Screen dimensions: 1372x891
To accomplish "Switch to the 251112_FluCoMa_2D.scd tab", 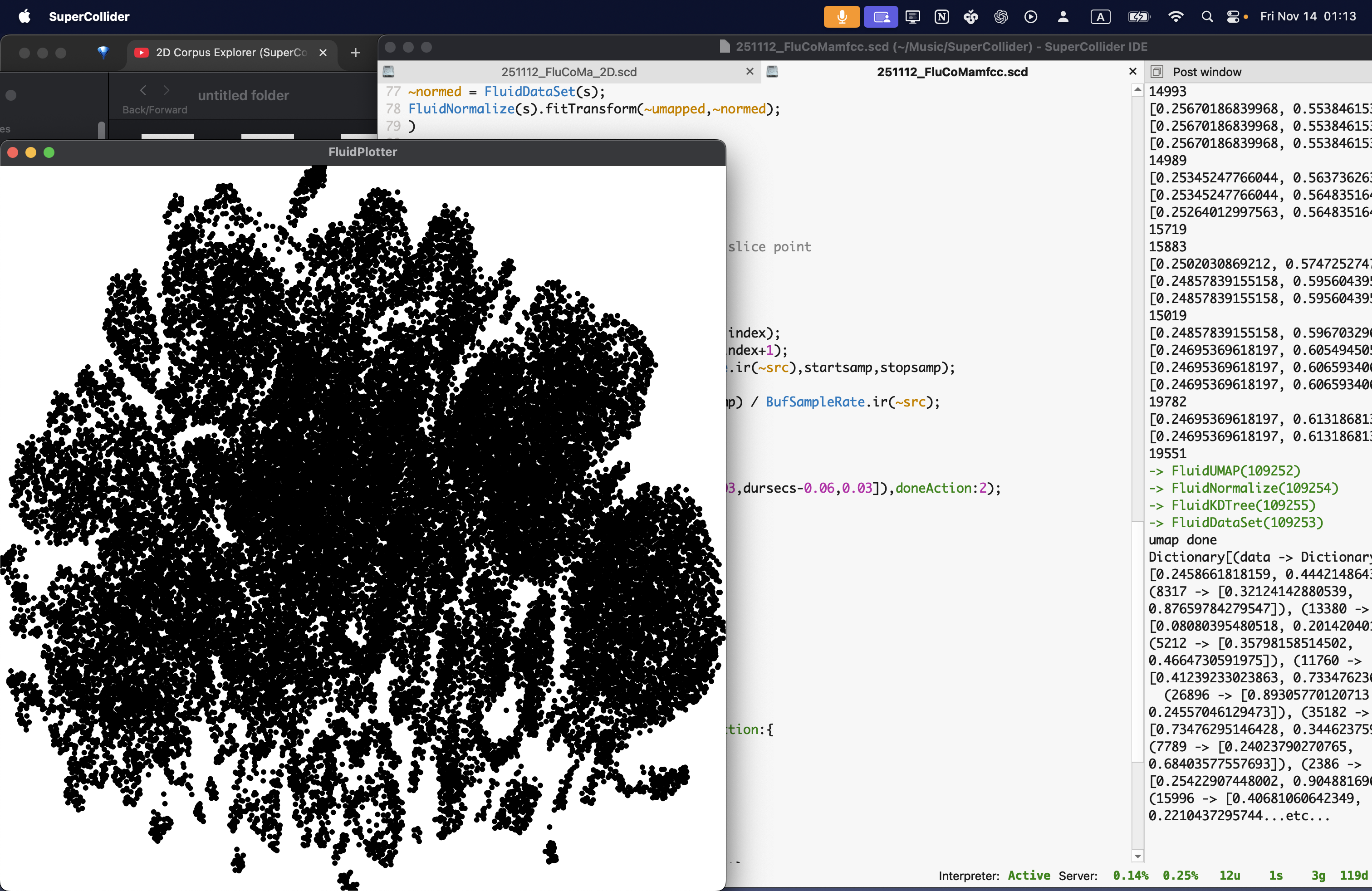I will click(x=568, y=72).
